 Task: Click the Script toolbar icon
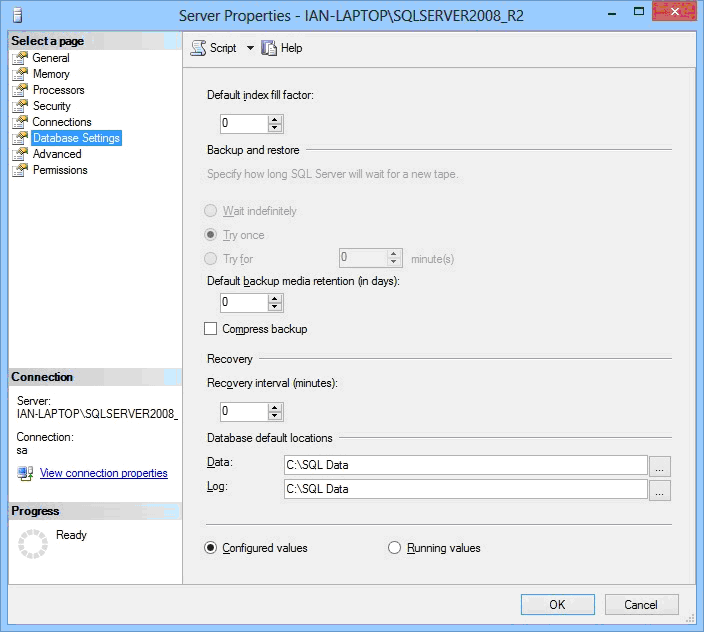(x=198, y=48)
